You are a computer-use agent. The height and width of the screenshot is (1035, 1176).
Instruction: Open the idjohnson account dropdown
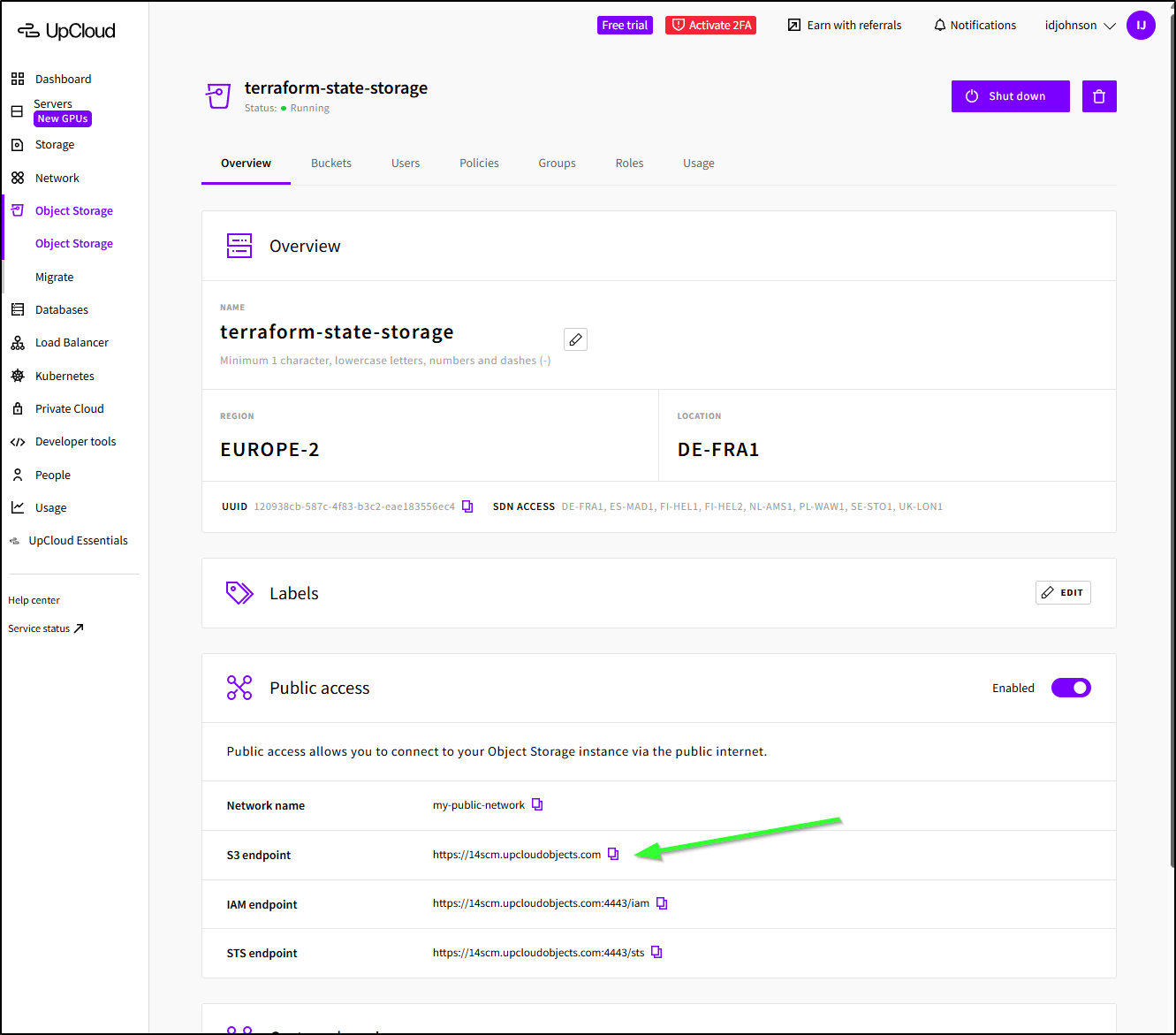click(x=1080, y=26)
